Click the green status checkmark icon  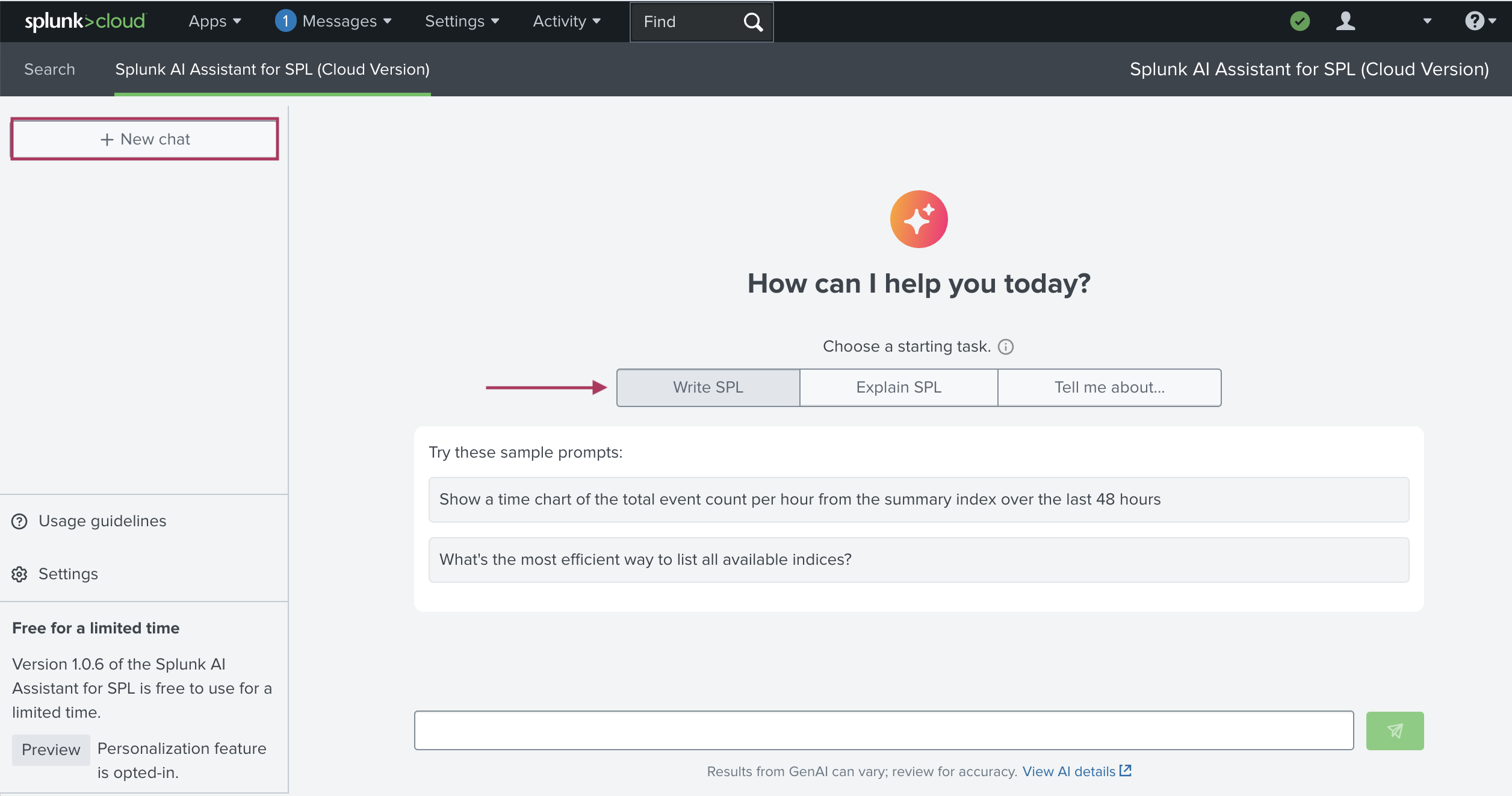(1300, 21)
